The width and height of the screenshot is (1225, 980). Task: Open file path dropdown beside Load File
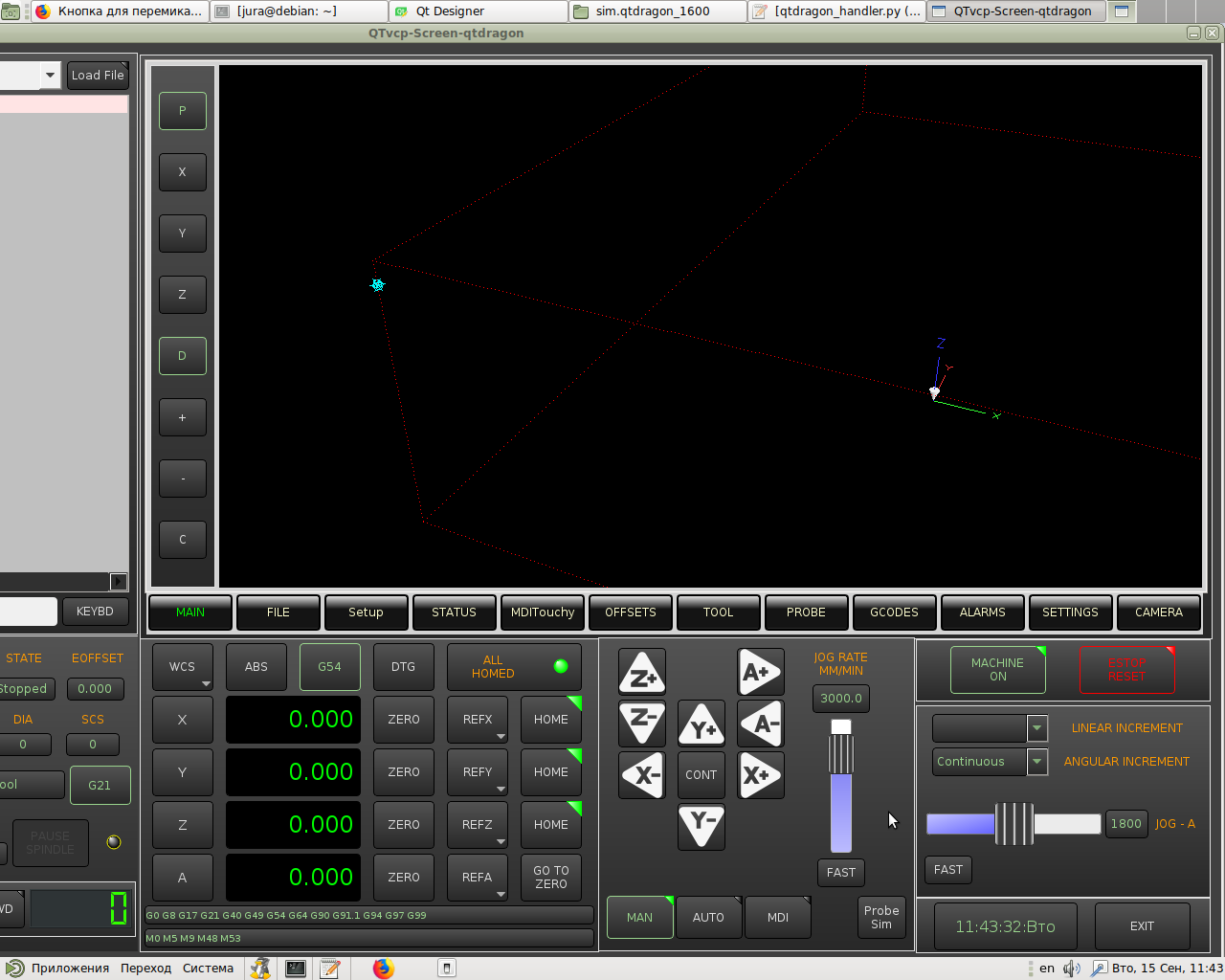pyautogui.click(x=50, y=75)
